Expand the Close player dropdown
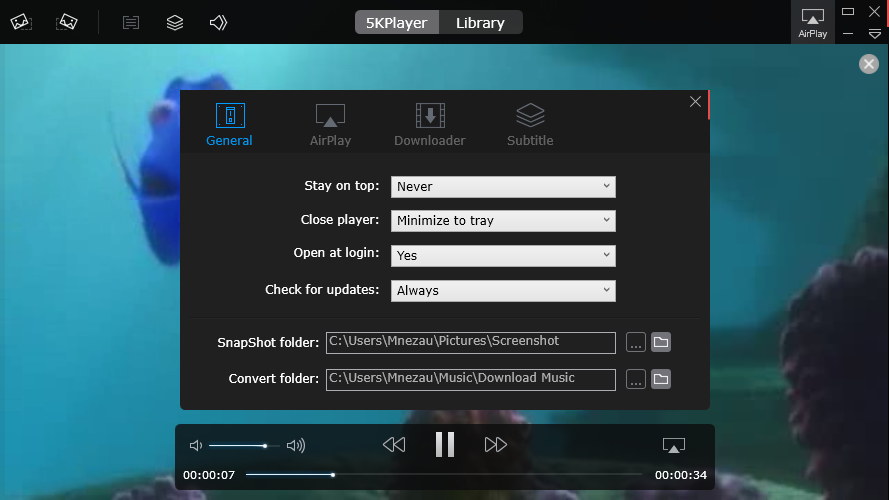The width and height of the screenshot is (889, 500). 503,221
